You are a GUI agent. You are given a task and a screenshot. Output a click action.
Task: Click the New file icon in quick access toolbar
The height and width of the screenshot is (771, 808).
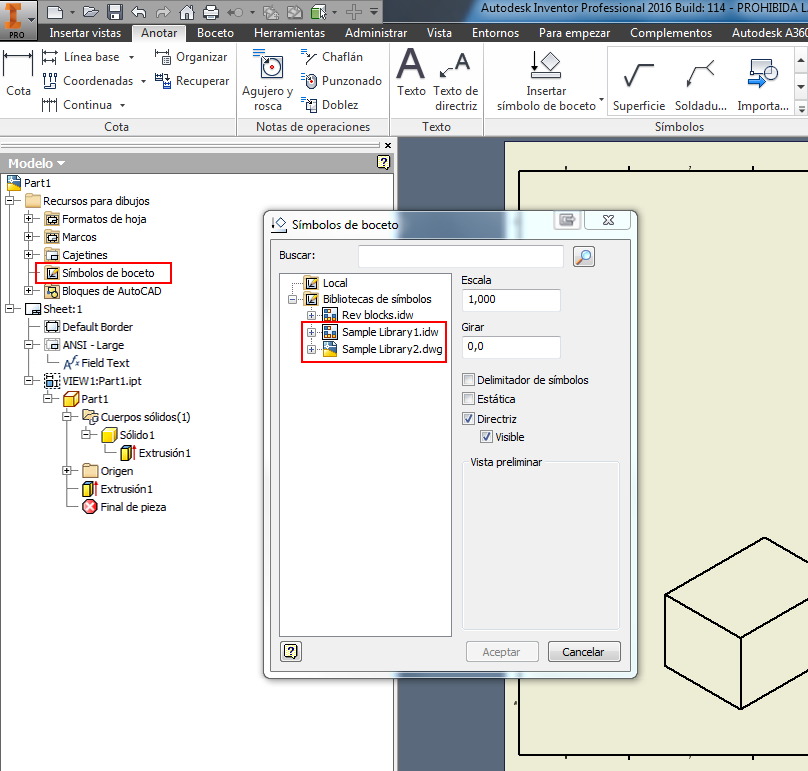coord(55,11)
